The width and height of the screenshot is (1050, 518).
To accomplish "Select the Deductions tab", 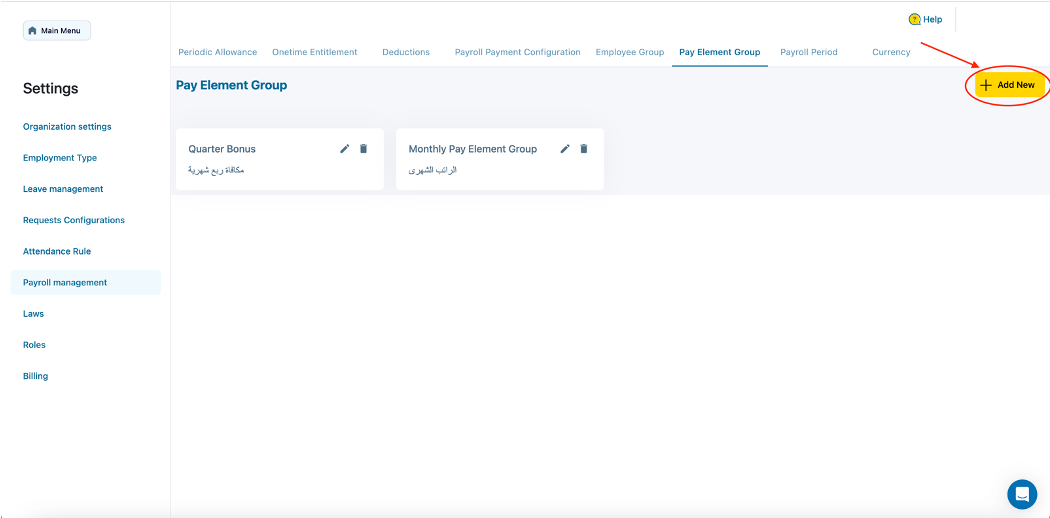I will click(406, 52).
